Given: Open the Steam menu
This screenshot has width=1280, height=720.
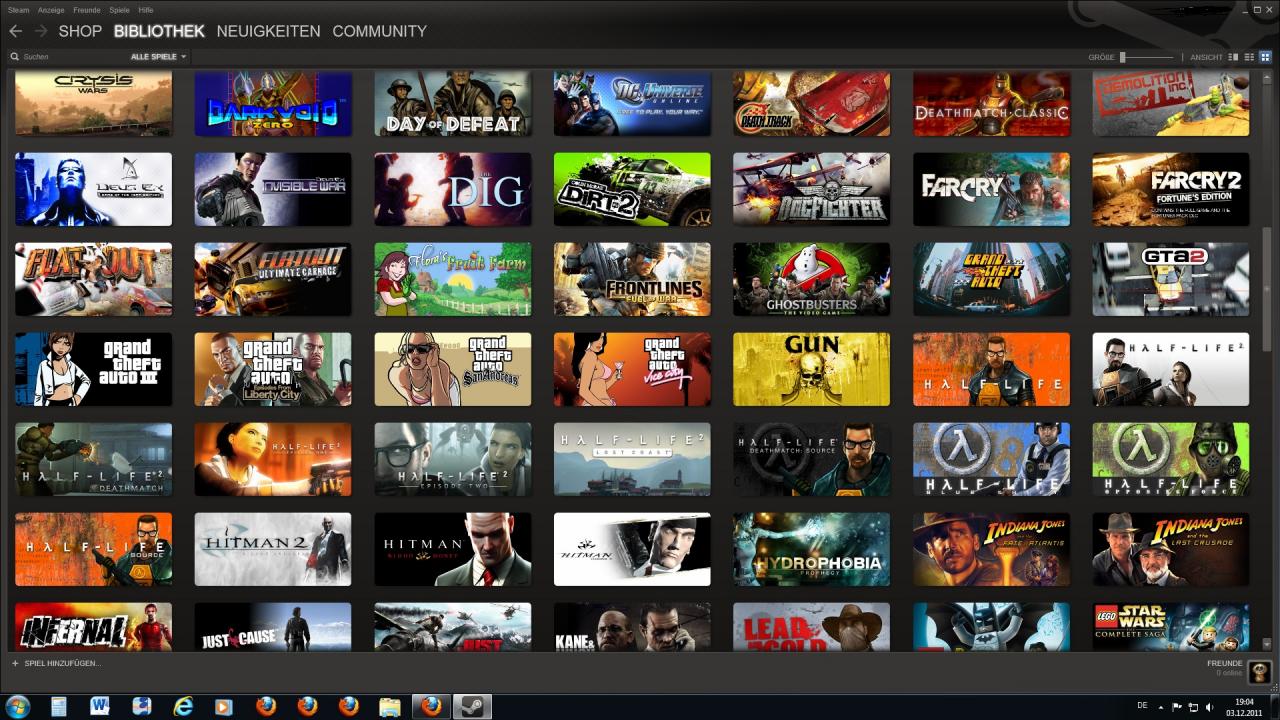Looking at the screenshot, I should pos(18,9).
